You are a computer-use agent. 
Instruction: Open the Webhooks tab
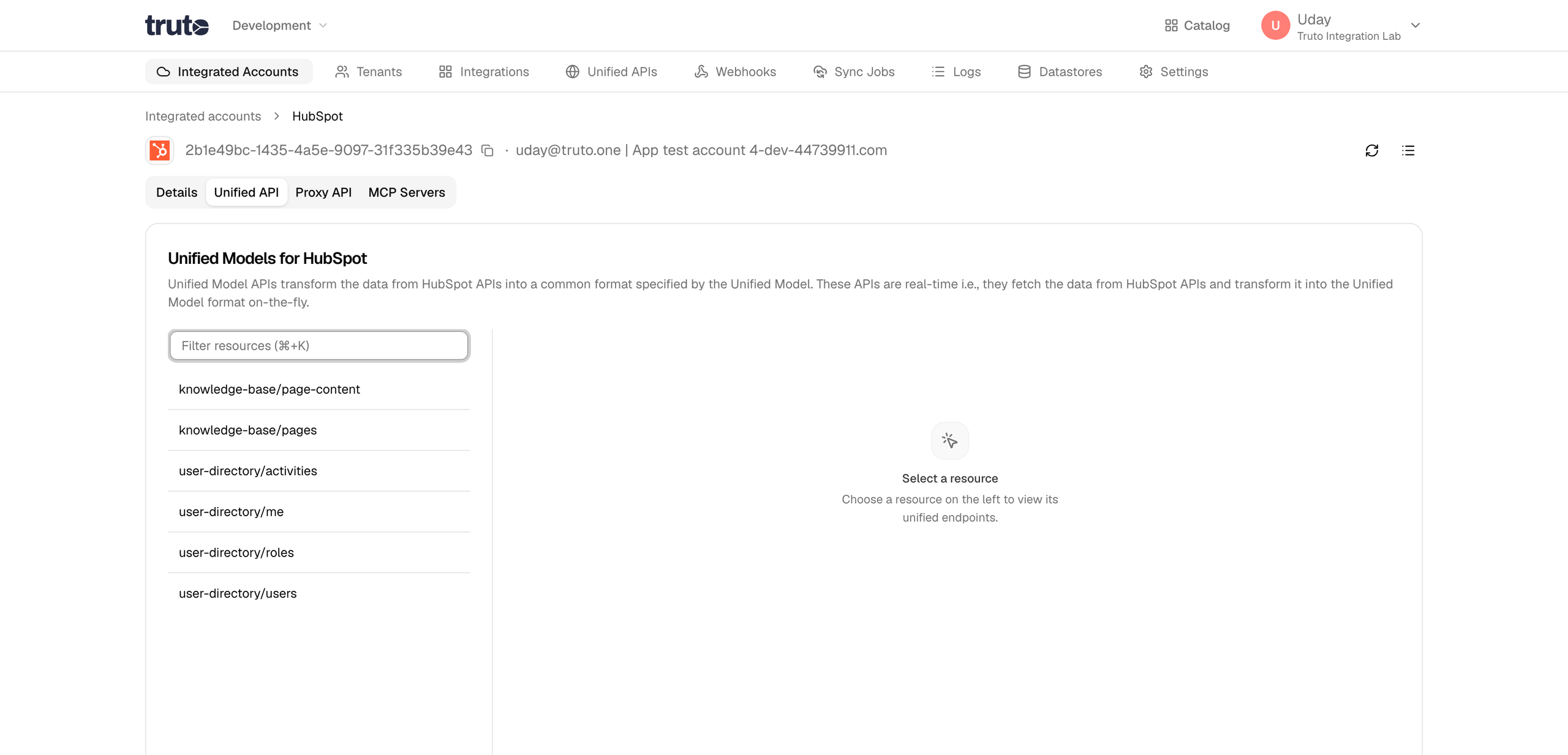735,72
